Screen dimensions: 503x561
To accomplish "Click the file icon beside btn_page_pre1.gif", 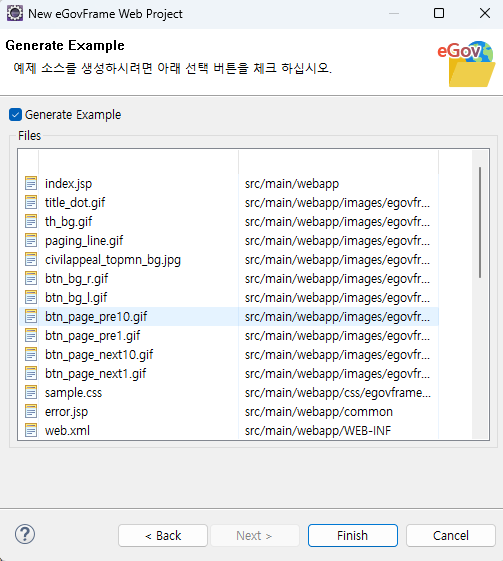I will (x=31, y=335).
